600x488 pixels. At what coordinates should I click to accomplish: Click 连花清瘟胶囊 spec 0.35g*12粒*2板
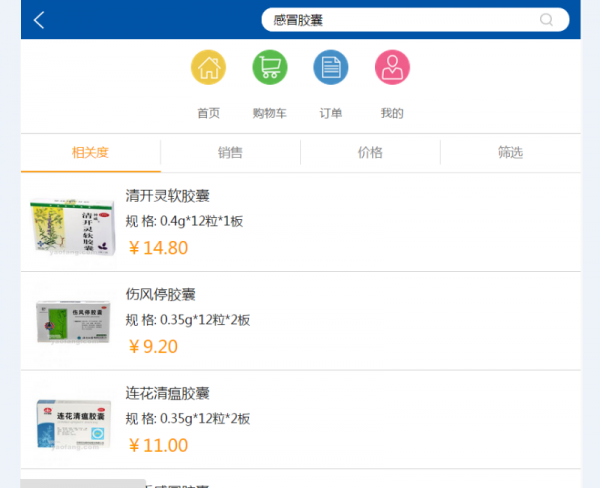205,419
